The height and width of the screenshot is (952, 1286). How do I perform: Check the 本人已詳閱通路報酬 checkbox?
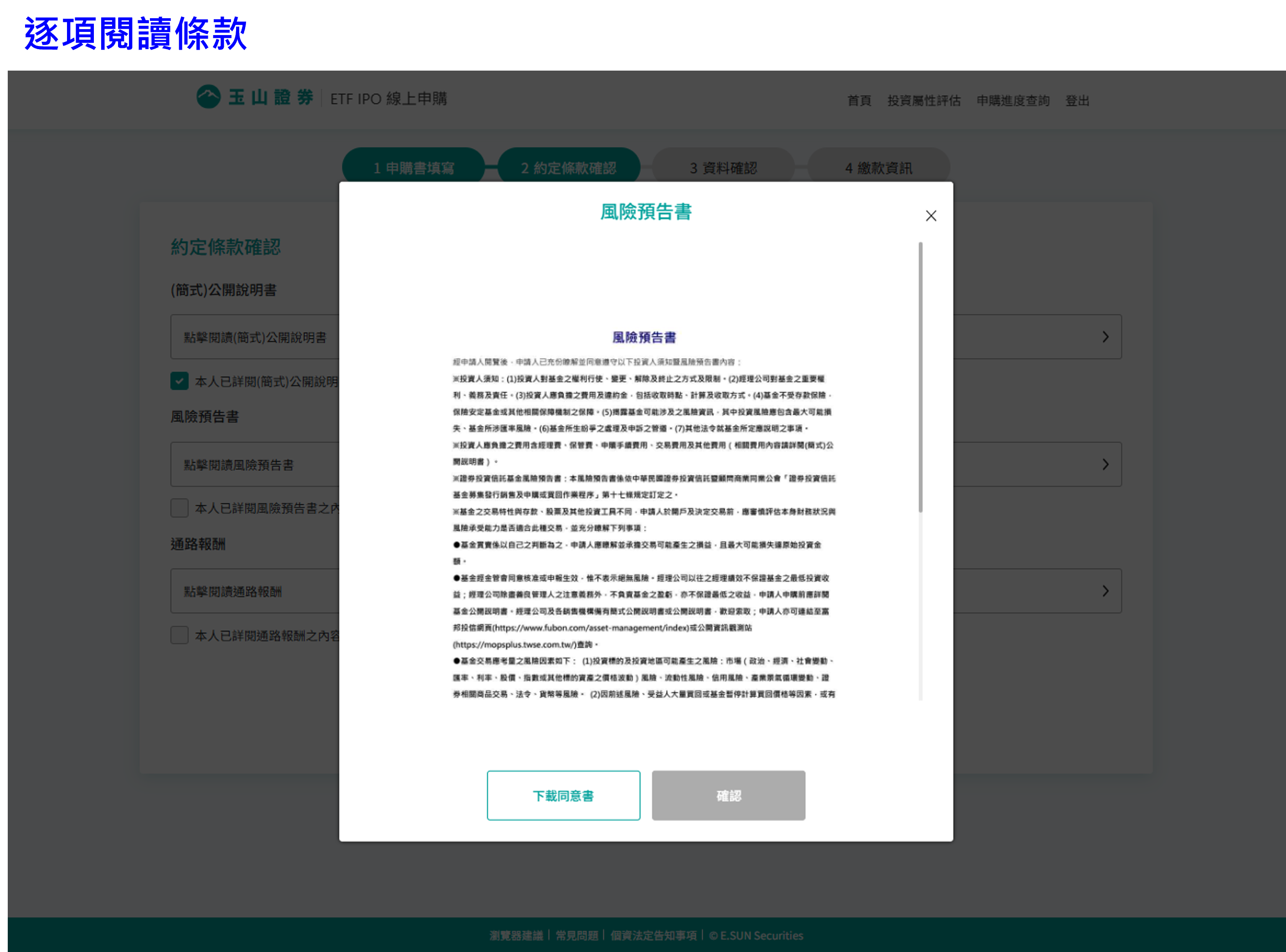(x=179, y=635)
